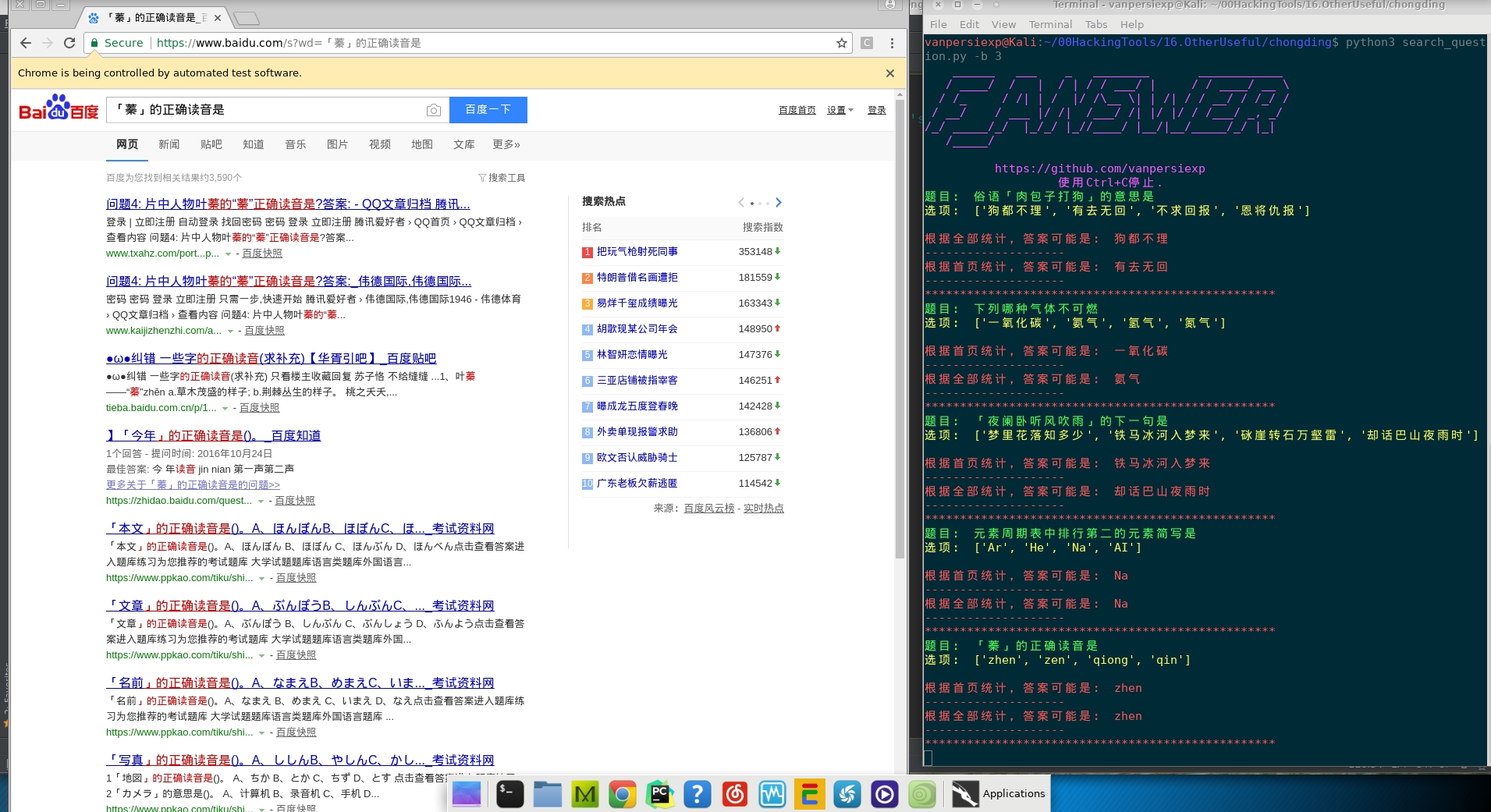Switch to the 知道 tab
The height and width of the screenshot is (812, 1491).
[x=254, y=144]
